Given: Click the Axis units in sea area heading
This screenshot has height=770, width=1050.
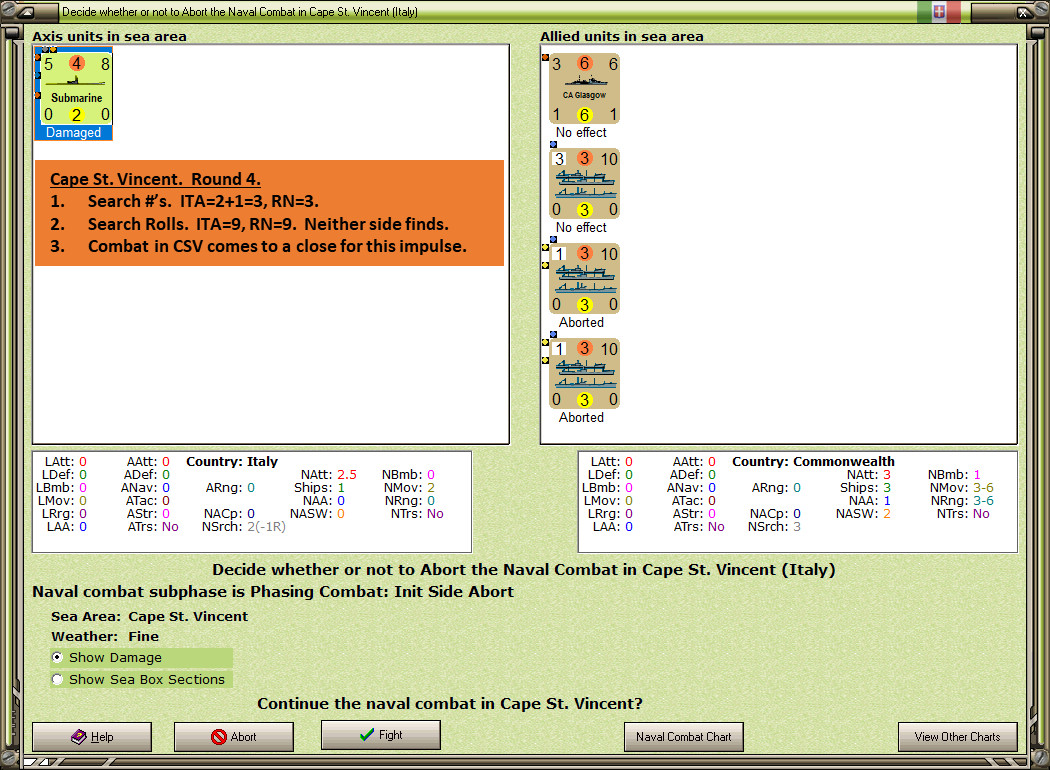Looking at the screenshot, I should point(109,36).
